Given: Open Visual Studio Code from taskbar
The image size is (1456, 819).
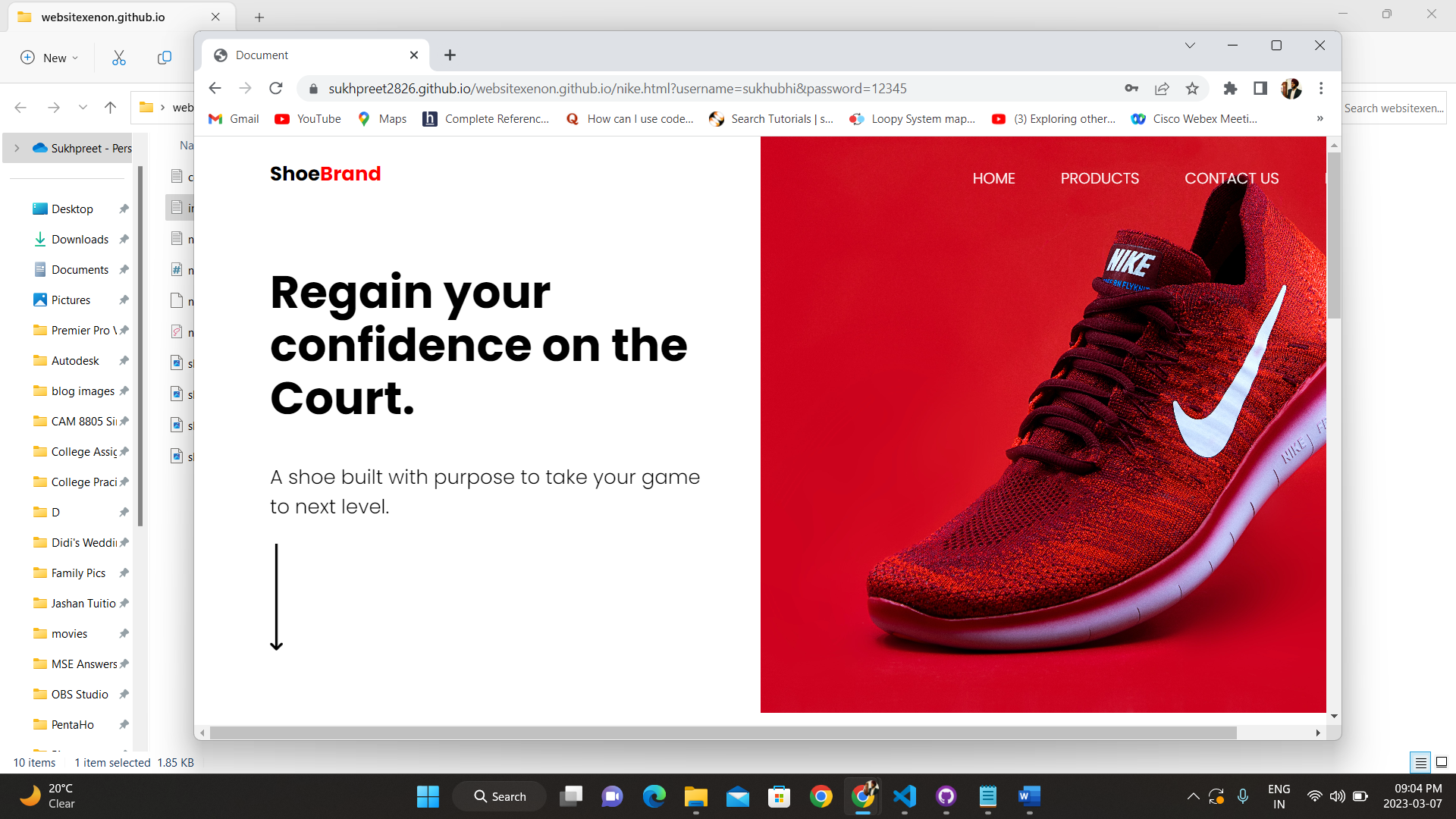Looking at the screenshot, I should click(905, 796).
